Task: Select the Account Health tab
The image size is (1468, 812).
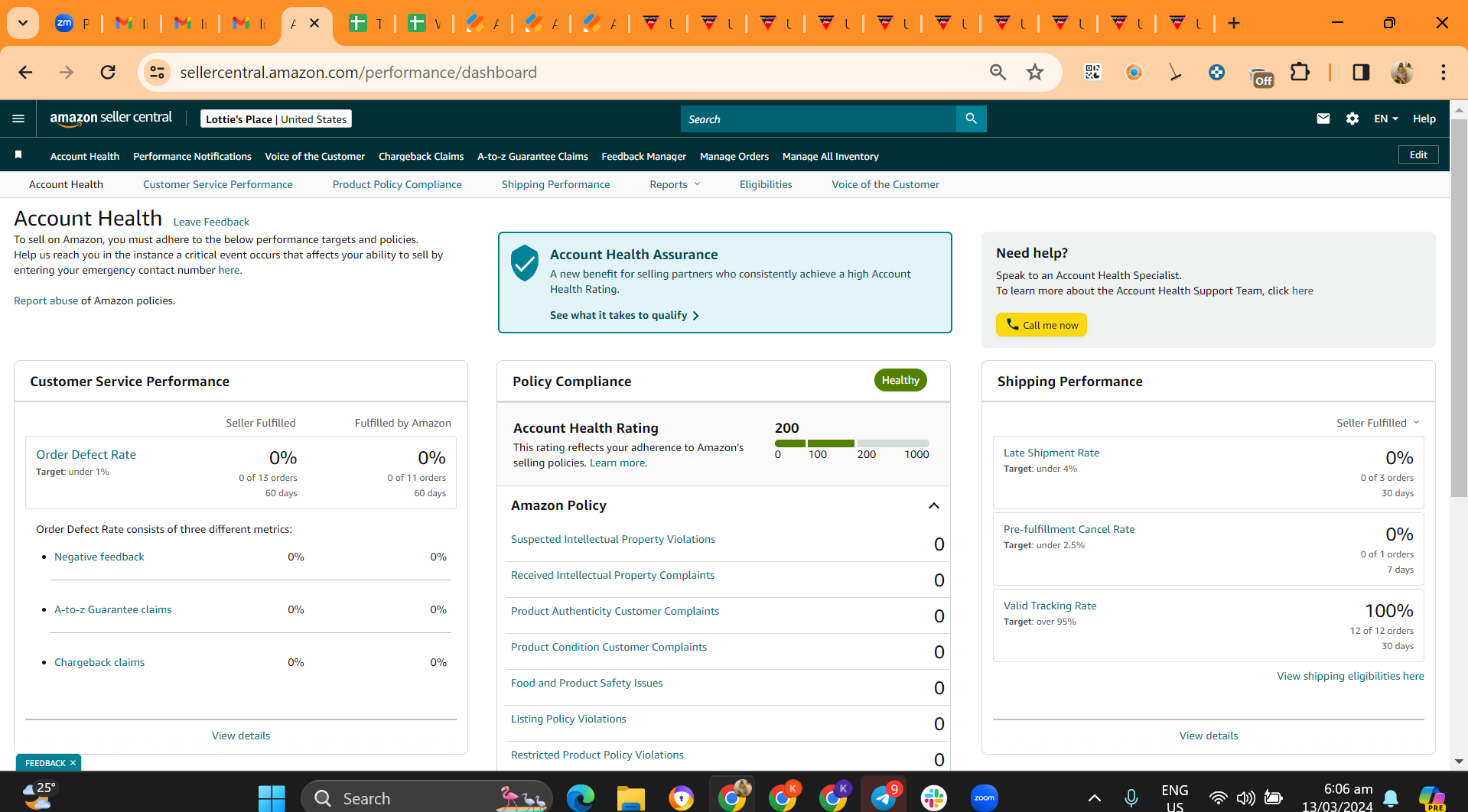Action: pyautogui.click(x=66, y=184)
